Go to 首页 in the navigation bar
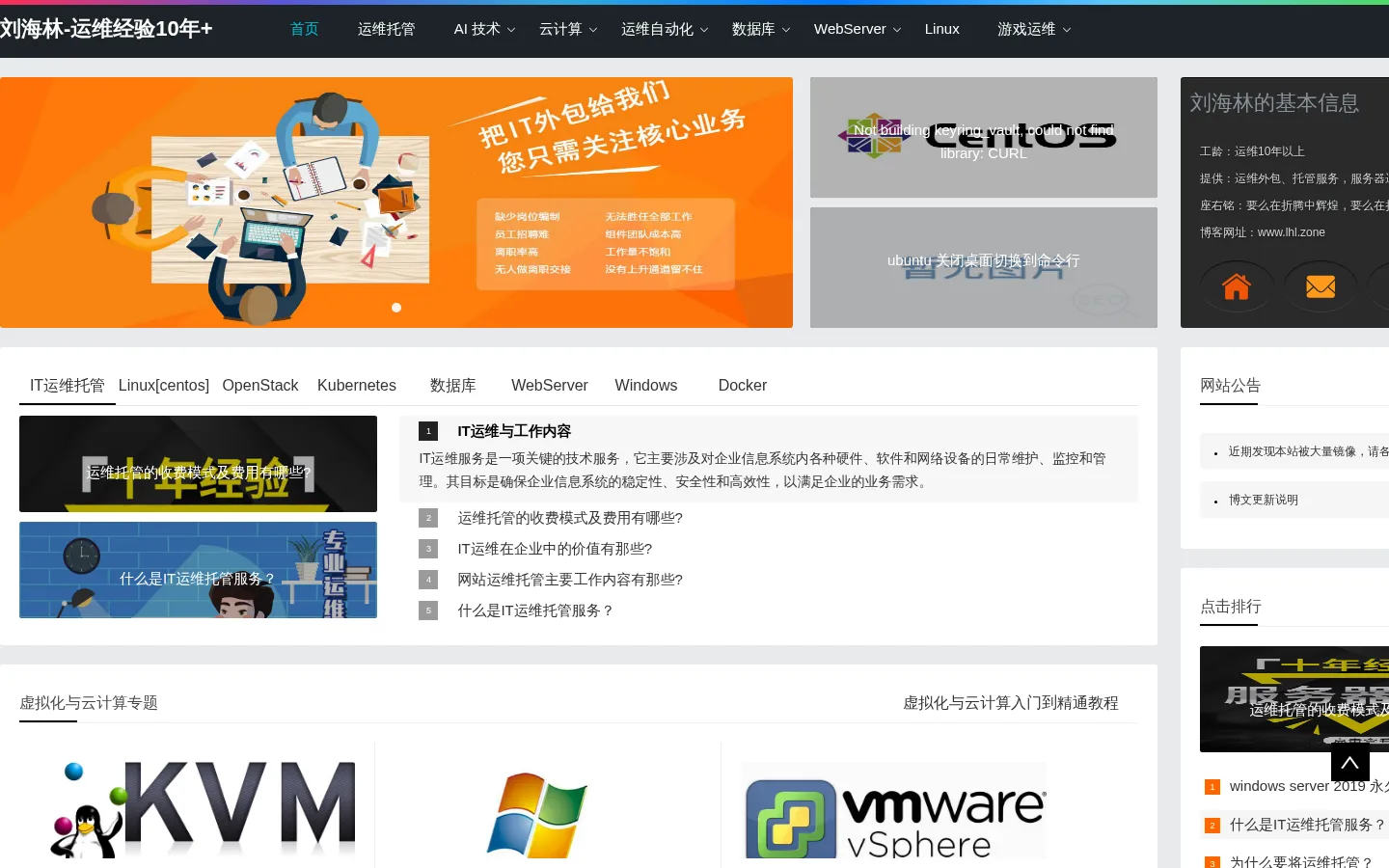This screenshot has width=1389, height=868. [305, 29]
